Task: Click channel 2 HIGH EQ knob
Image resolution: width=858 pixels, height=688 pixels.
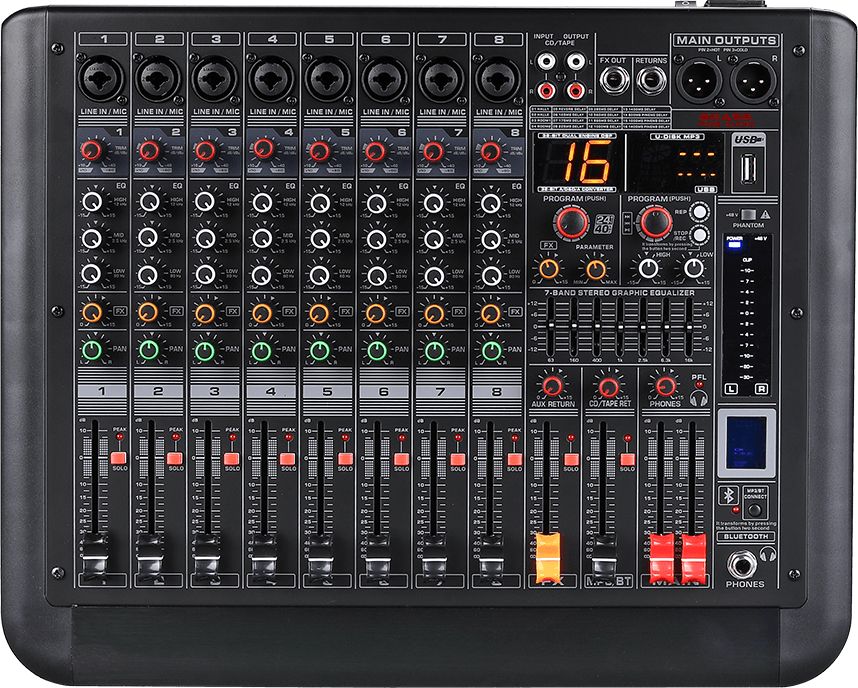Action: click(x=149, y=202)
